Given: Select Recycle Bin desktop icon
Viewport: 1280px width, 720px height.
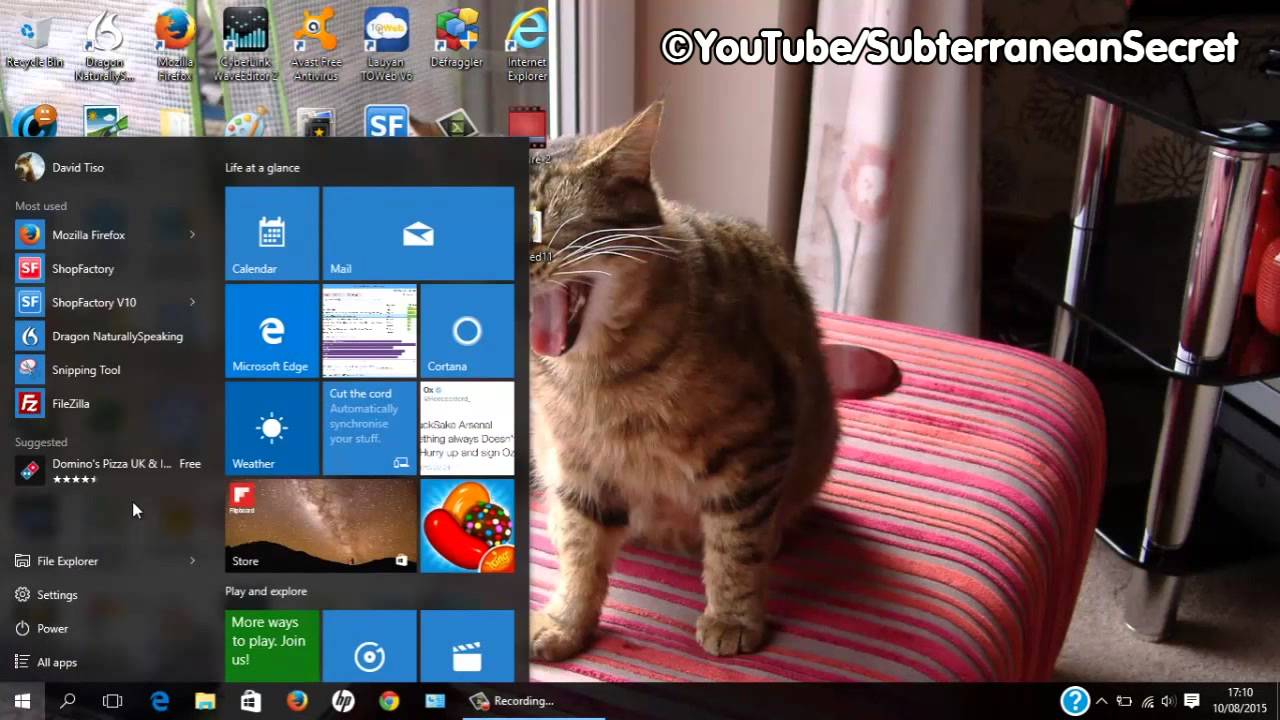Looking at the screenshot, I should 35,41.
